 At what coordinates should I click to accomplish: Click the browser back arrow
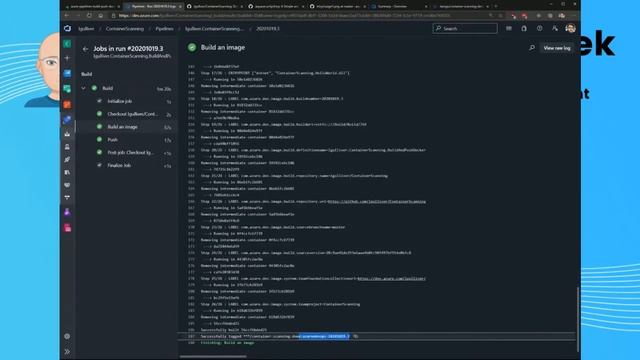tap(67, 16)
